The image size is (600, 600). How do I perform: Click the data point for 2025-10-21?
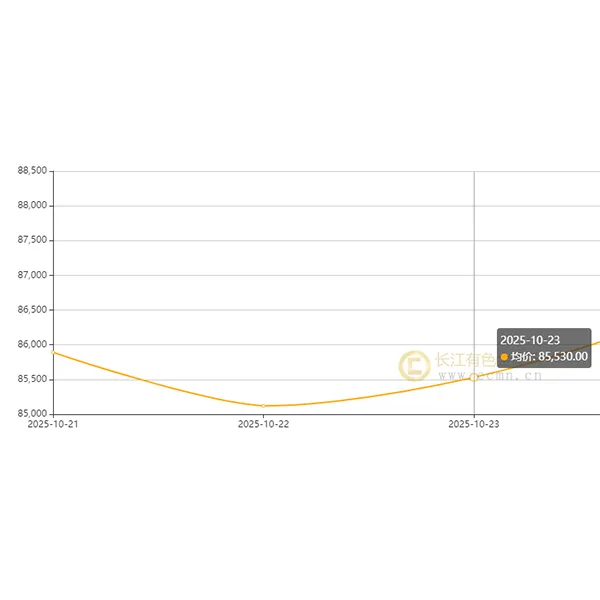click(54, 352)
